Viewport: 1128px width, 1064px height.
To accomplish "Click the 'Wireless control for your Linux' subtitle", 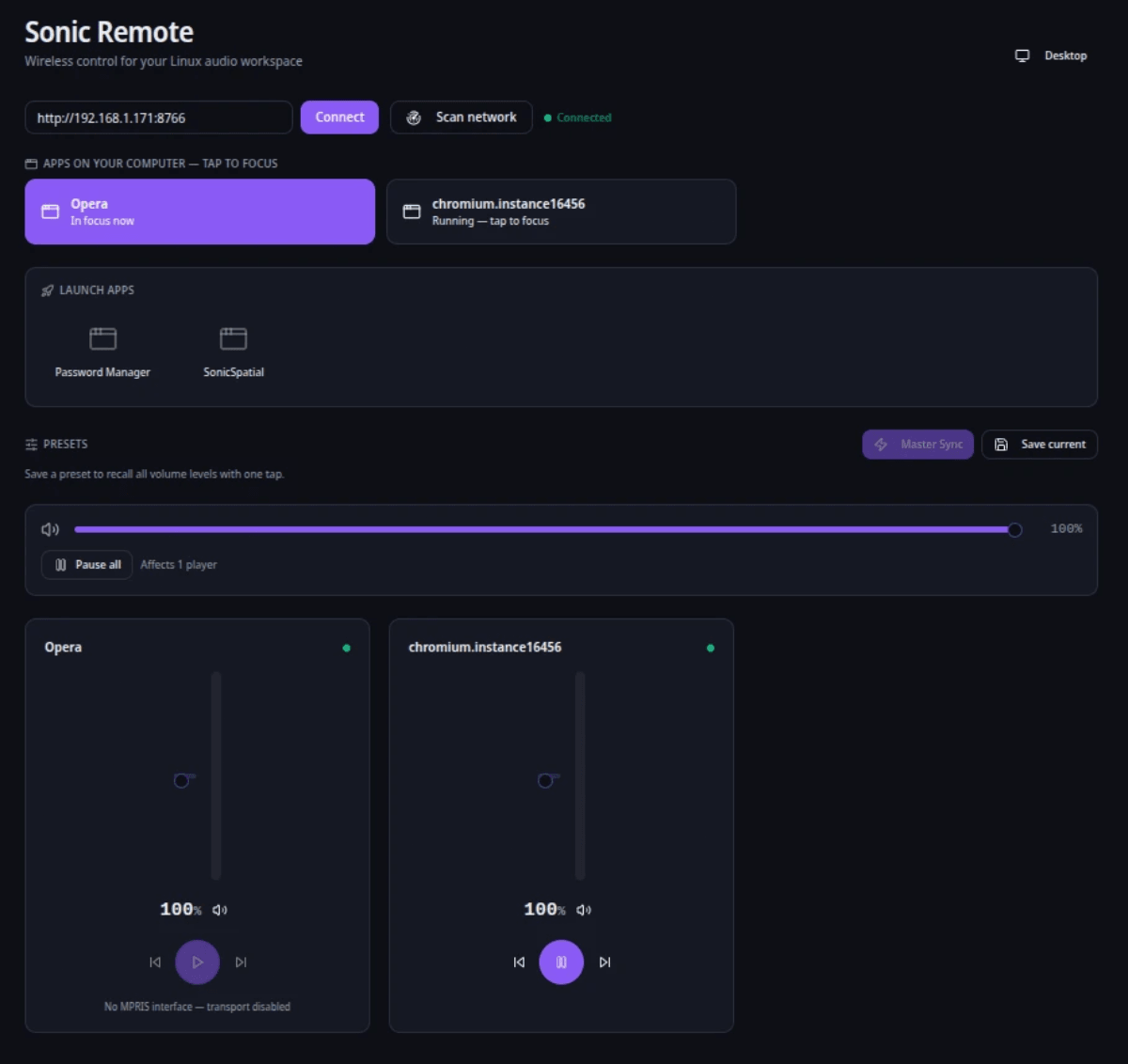I will pos(164,61).
